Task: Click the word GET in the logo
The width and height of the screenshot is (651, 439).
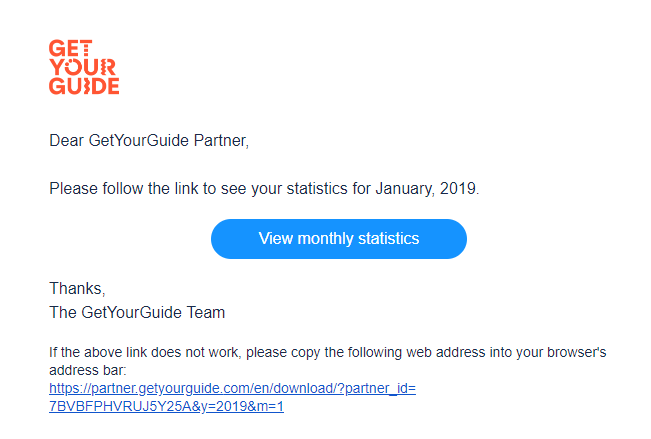Action: click(71, 48)
